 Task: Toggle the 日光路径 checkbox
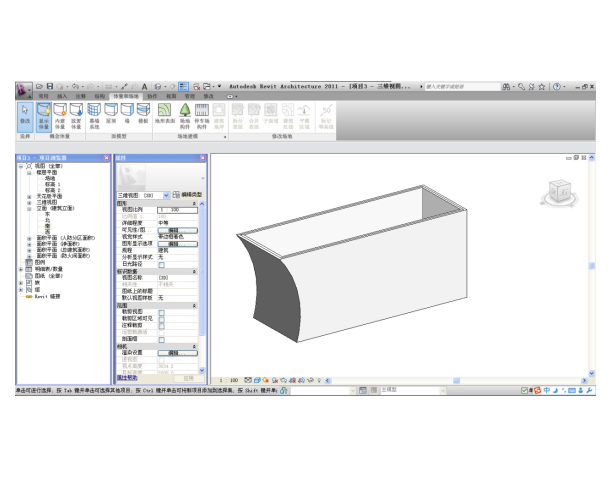coord(162,264)
